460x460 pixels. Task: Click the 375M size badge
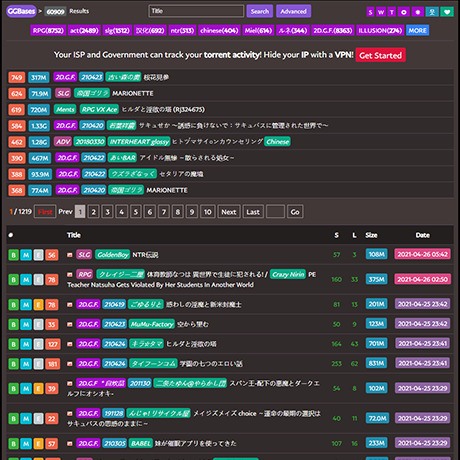tap(376, 279)
